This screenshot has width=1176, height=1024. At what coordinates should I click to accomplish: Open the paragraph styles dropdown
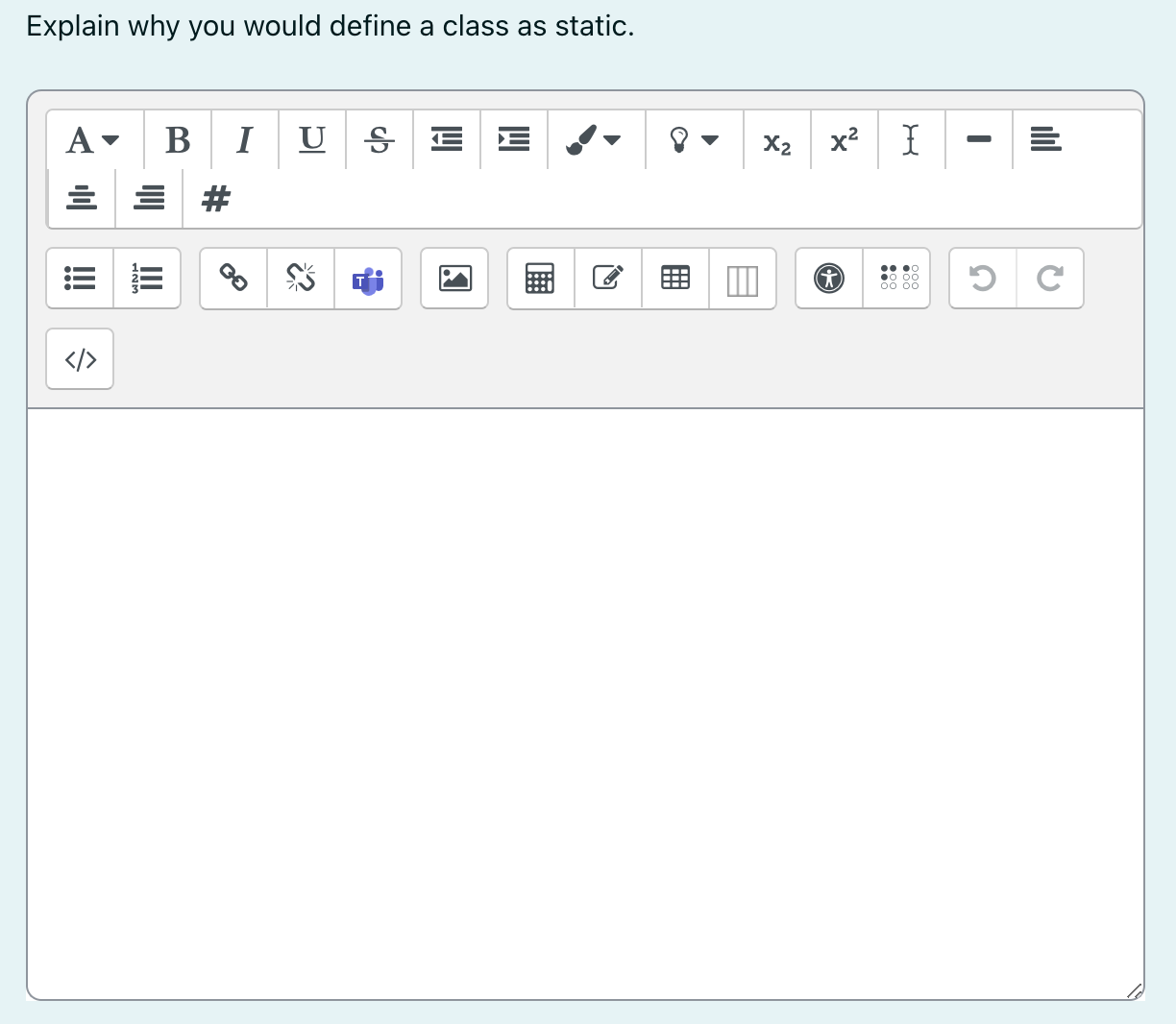(x=95, y=140)
